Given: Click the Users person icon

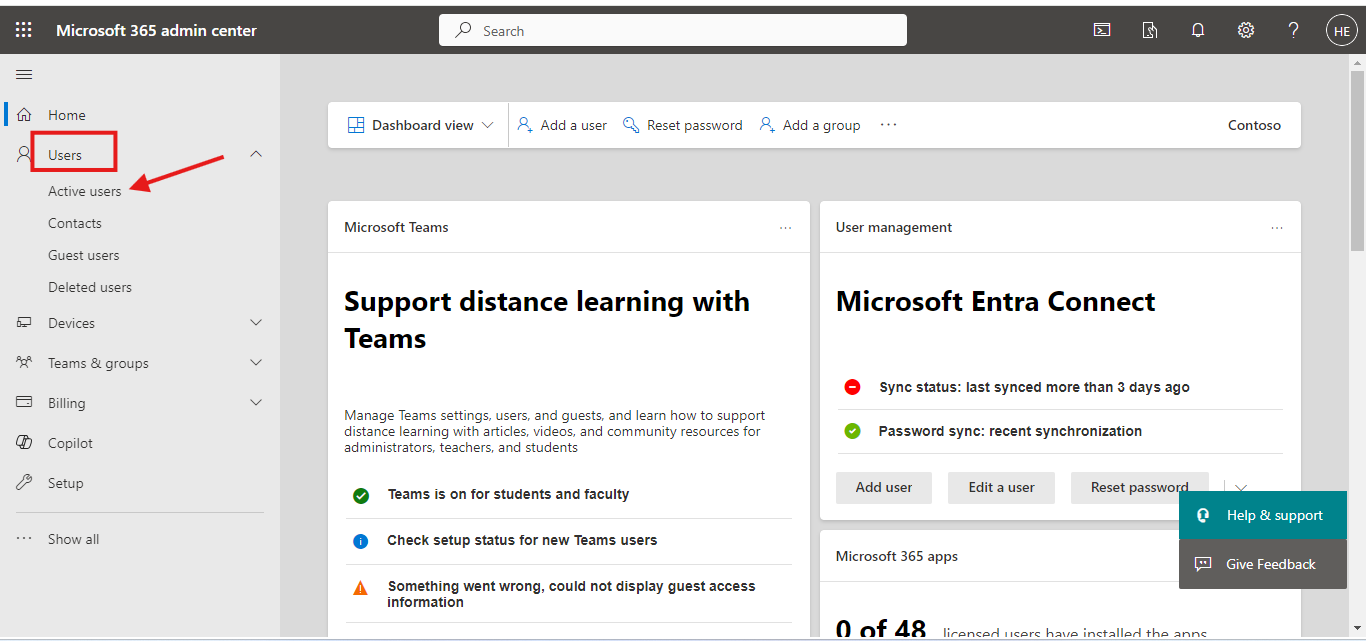Looking at the screenshot, I should [x=25, y=154].
